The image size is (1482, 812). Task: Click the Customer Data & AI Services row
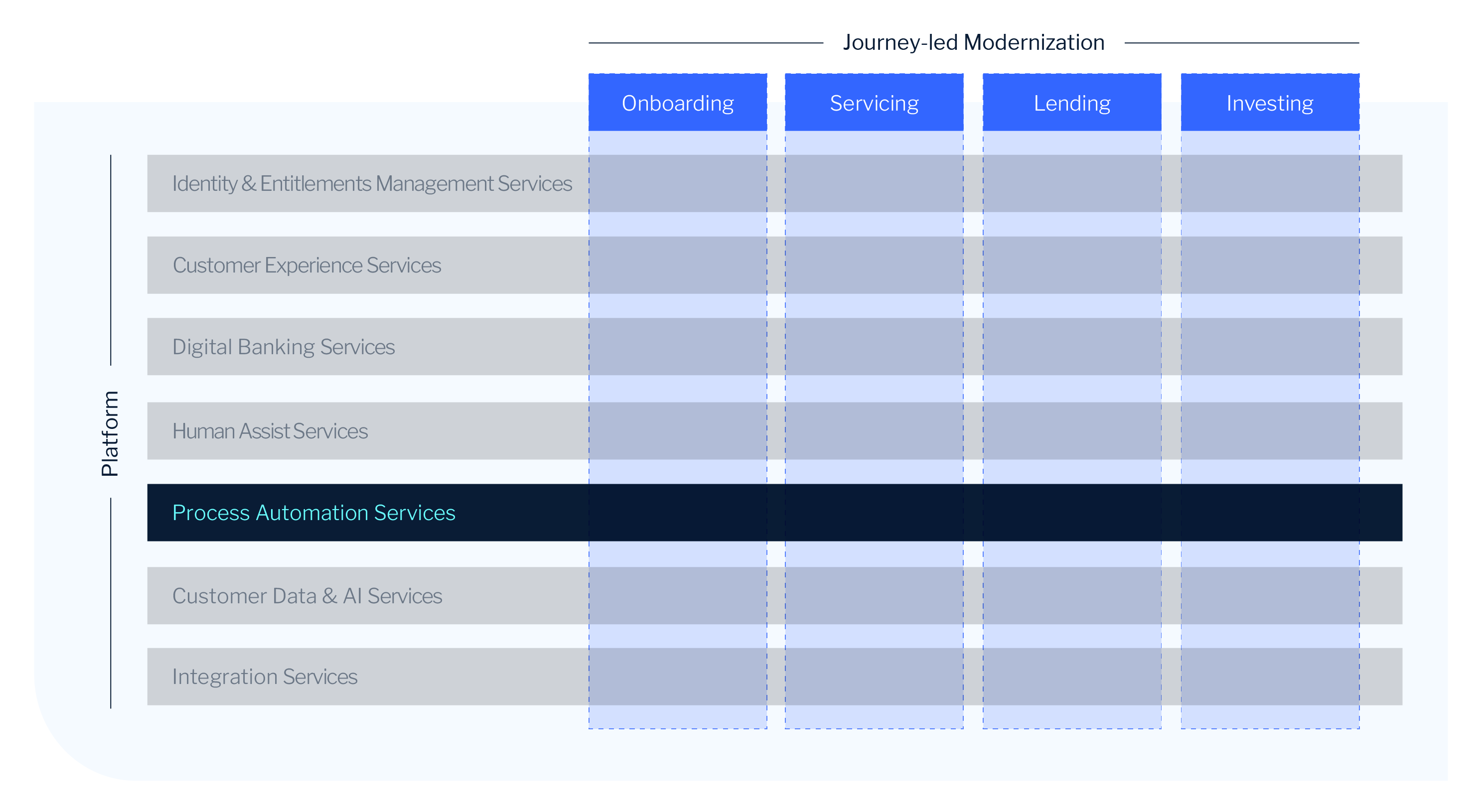[x=774, y=596]
